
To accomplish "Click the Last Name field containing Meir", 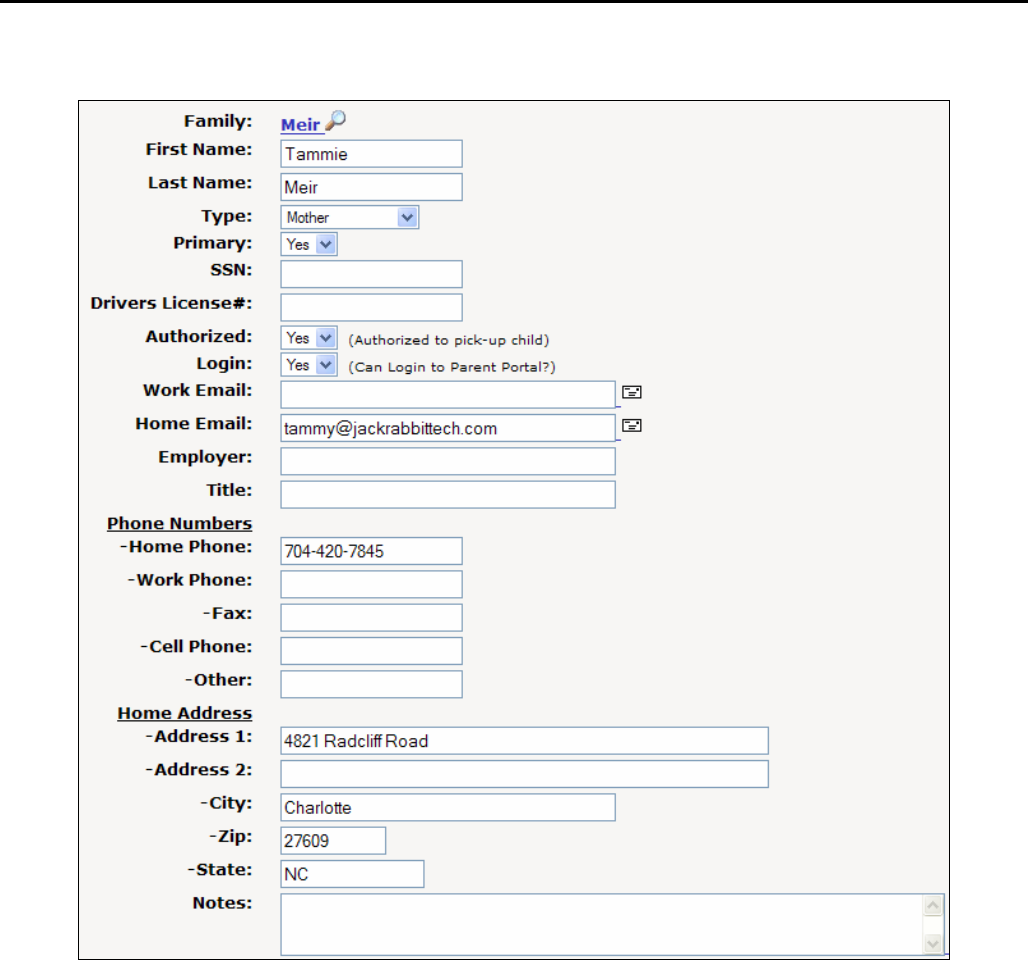I will [371, 188].
